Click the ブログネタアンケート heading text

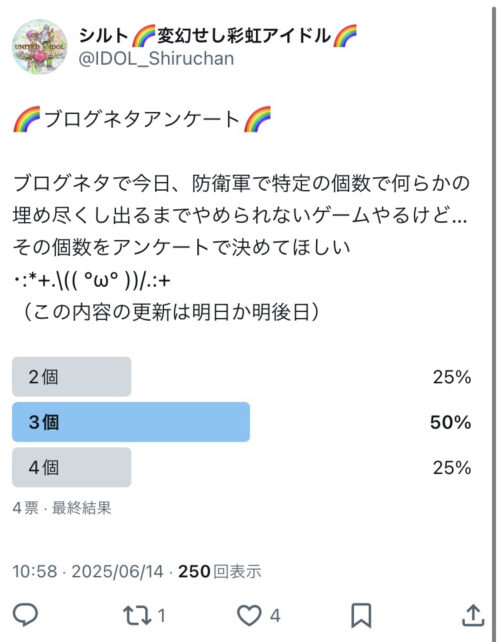(142, 119)
